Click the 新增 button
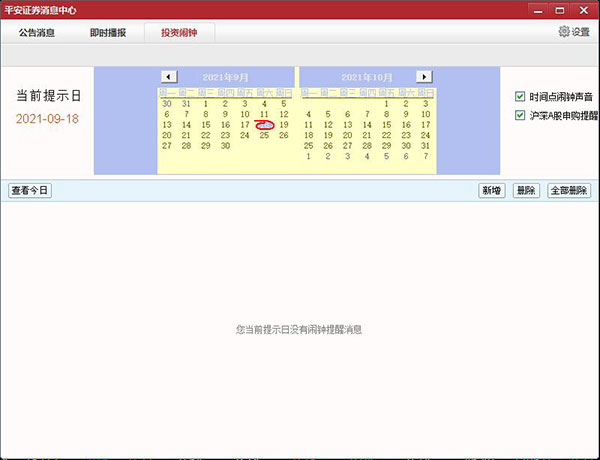The image size is (600, 460). 492,190
